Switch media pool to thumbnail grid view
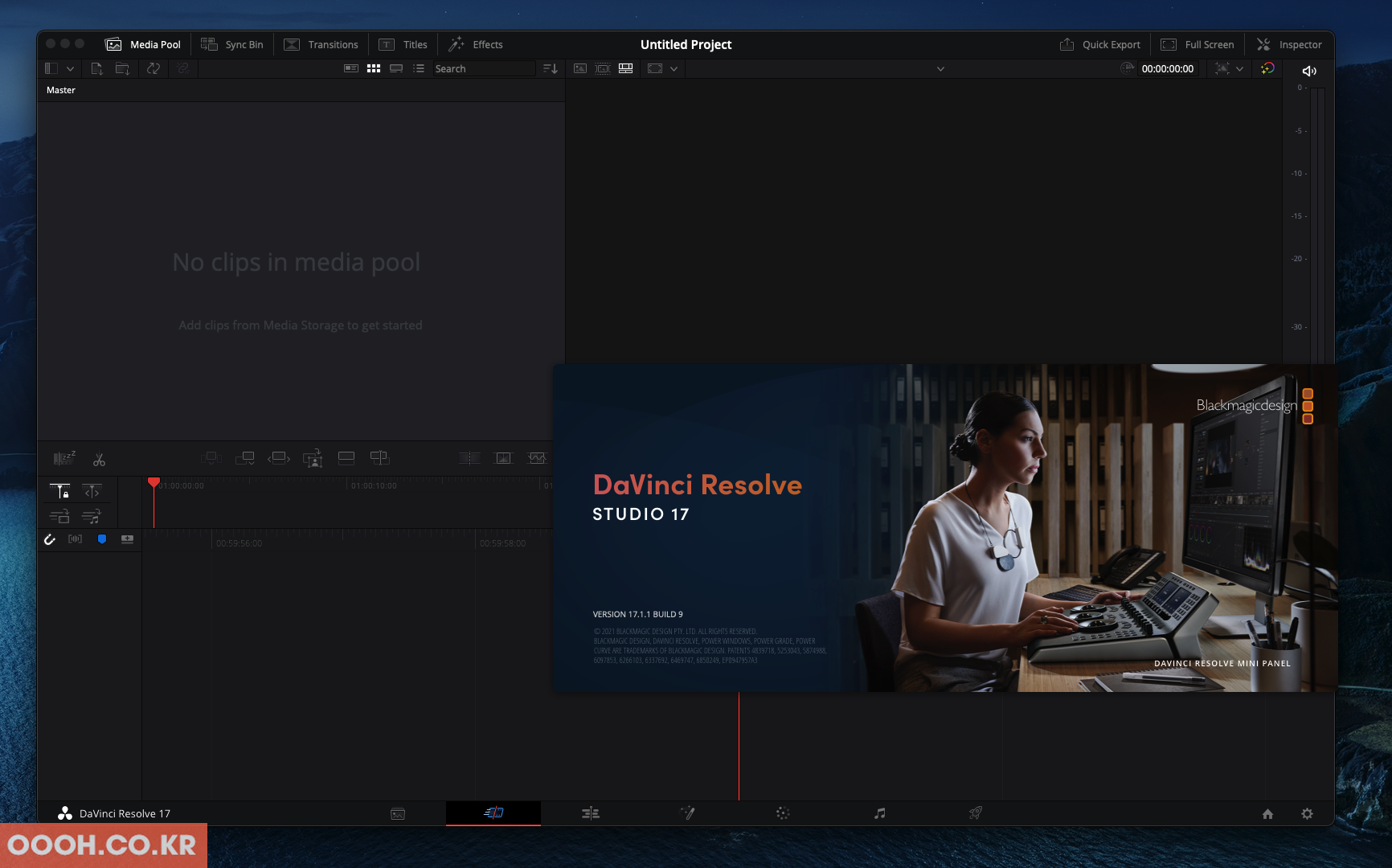 pyautogui.click(x=374, y=69)
